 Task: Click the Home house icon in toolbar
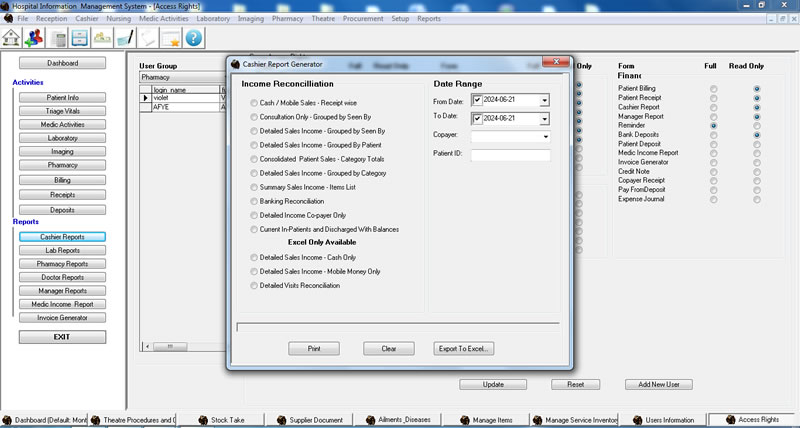click(12, 38)
